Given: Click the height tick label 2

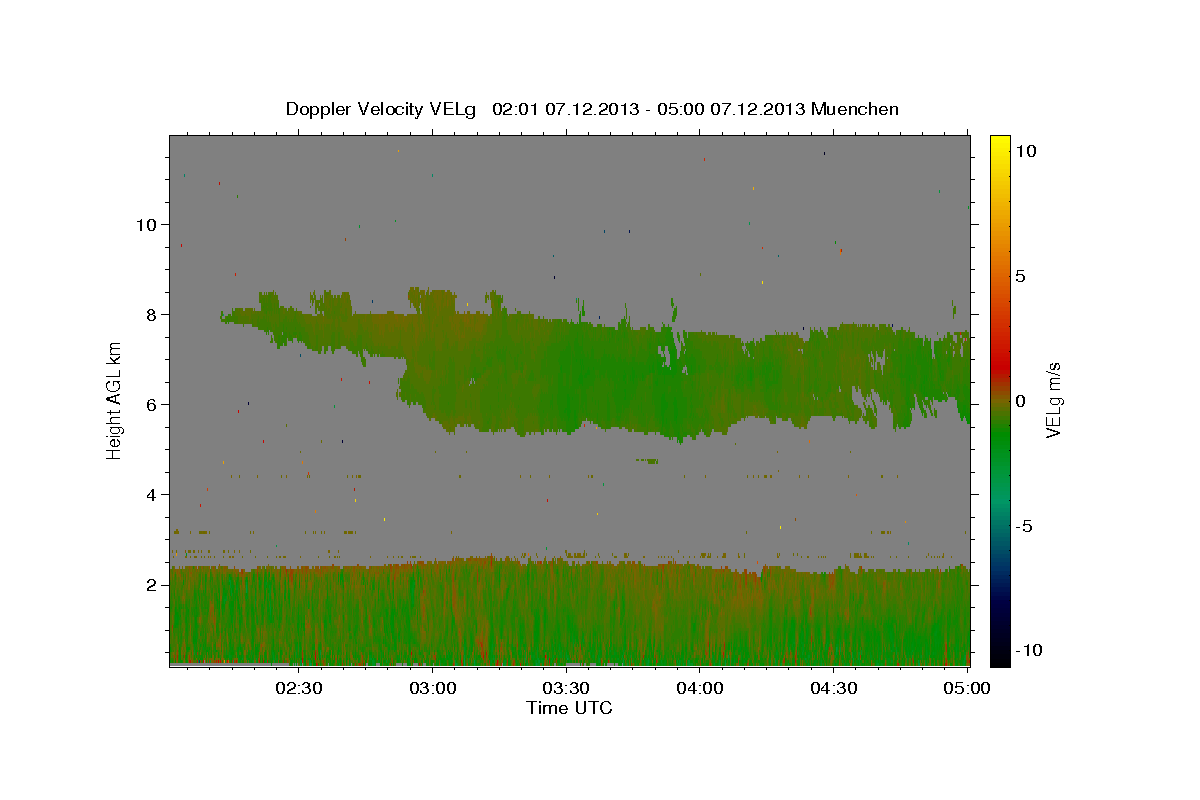Looking at the screenshot, I should click(154, 585).
